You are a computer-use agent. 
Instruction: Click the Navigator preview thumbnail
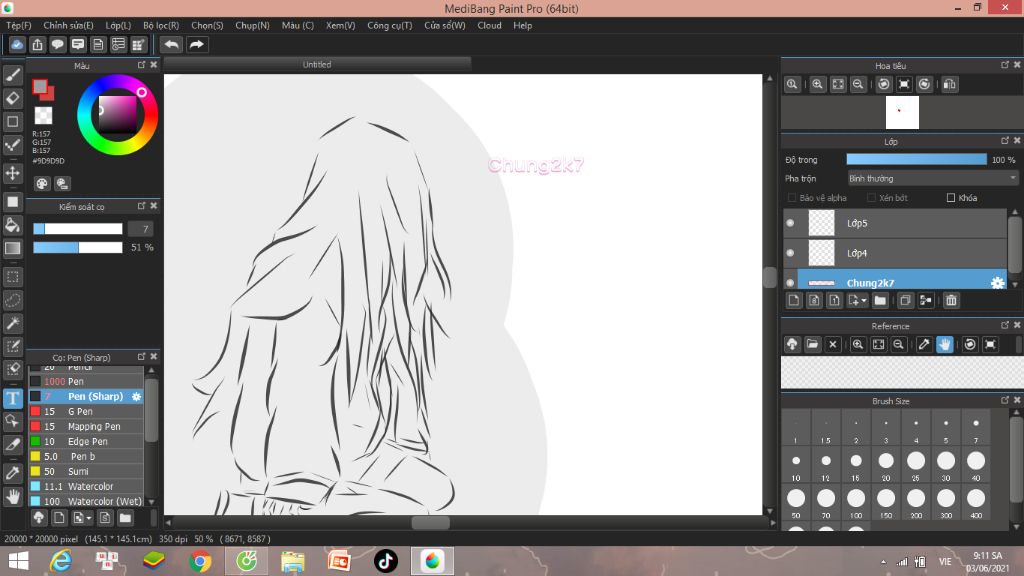[x=902, y=112]
